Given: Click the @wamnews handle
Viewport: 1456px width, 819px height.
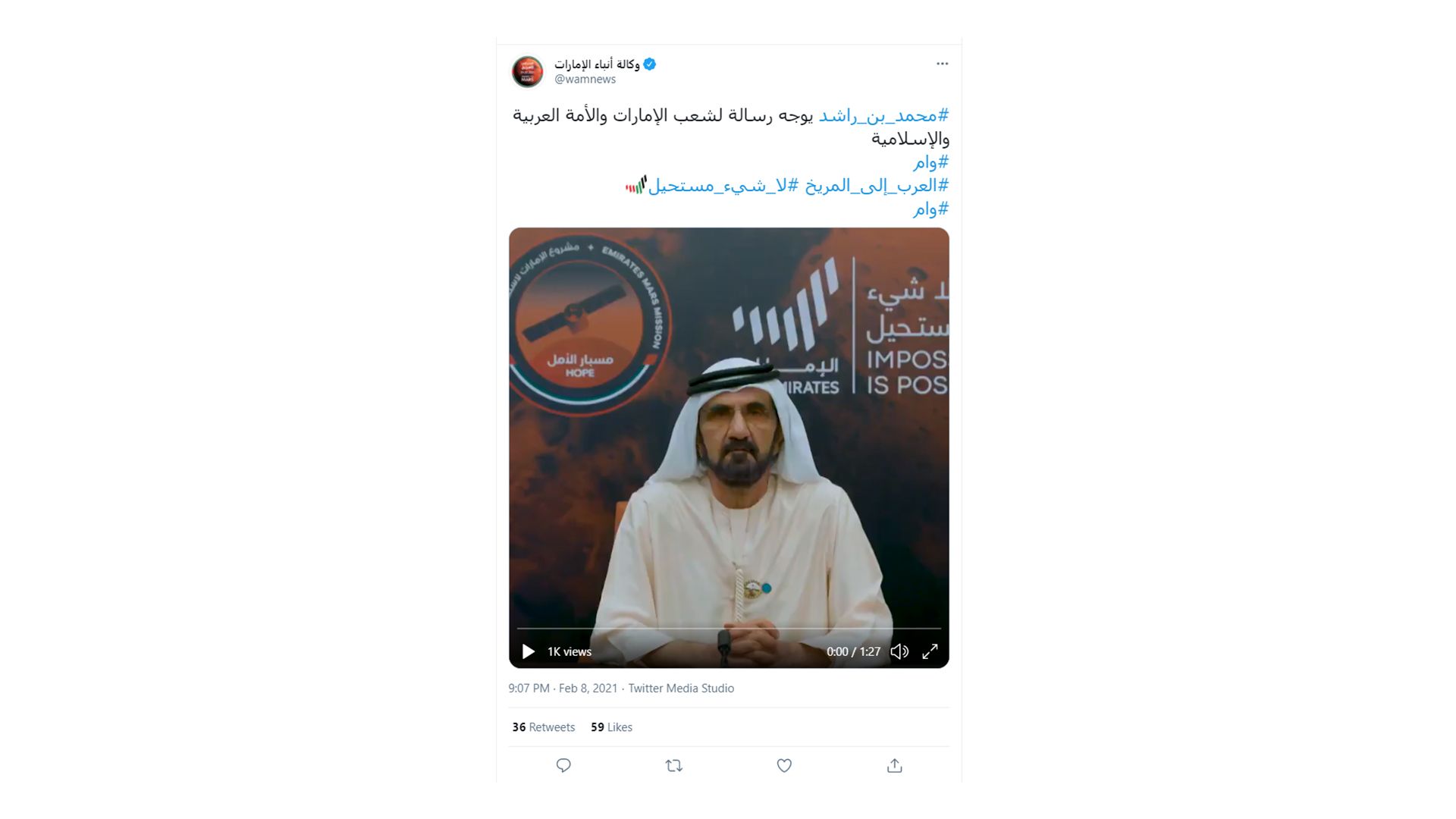Looking at the screenshot, I should 585,79.
